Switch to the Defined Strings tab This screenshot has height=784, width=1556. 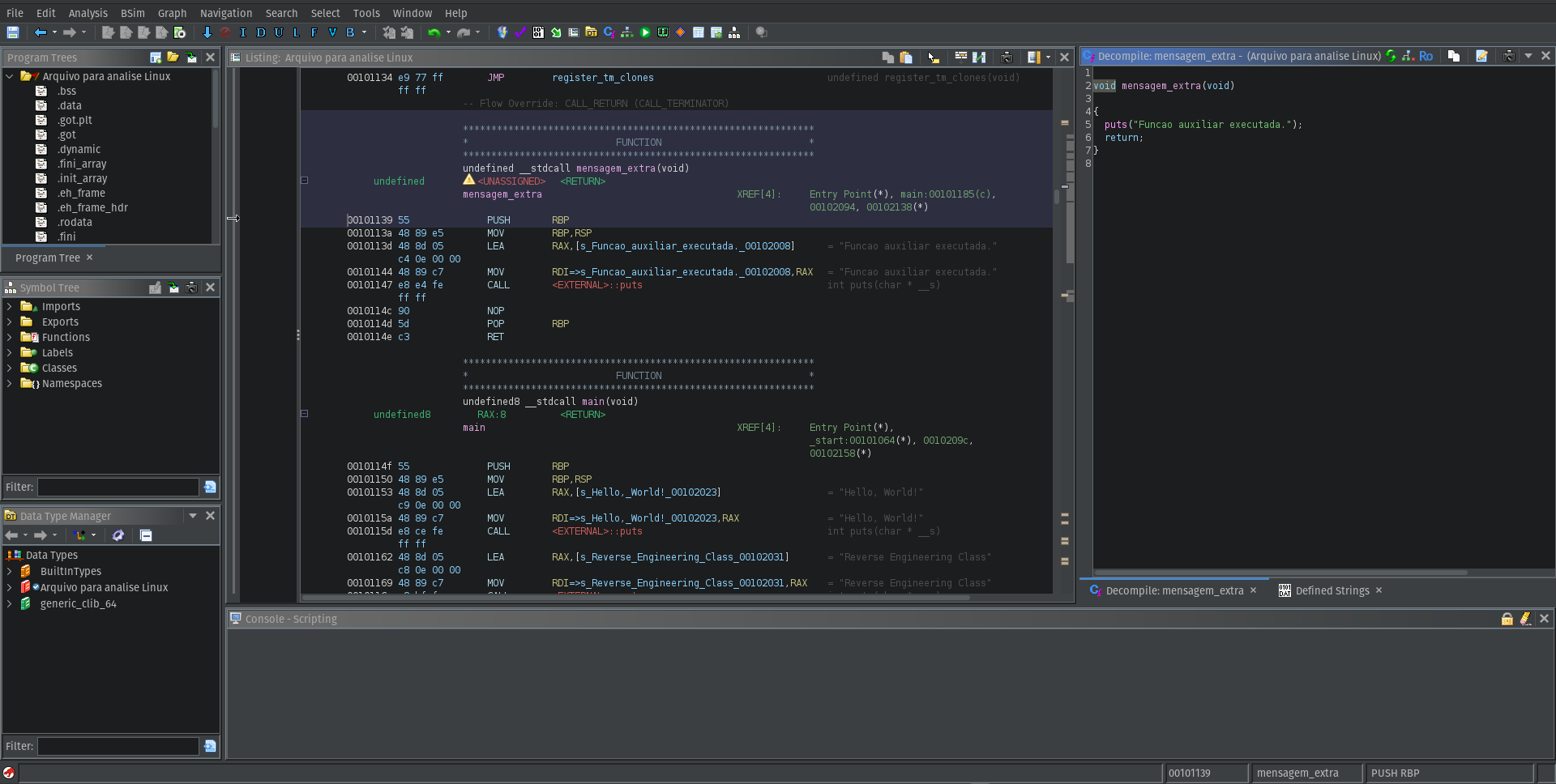1334,590
